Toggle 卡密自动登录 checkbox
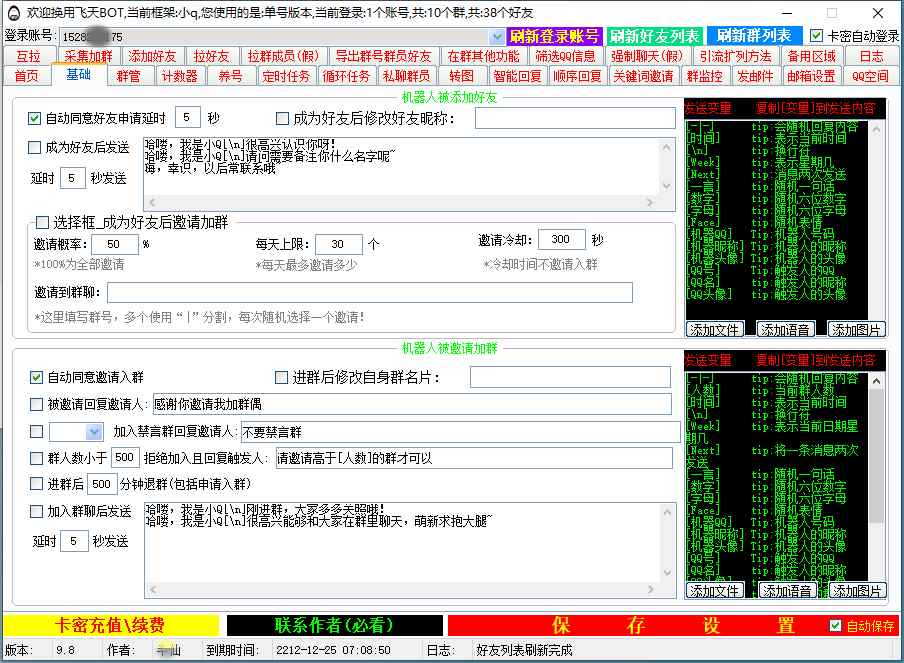This screenshot has width=904, height=663. [x=816, y=36]
